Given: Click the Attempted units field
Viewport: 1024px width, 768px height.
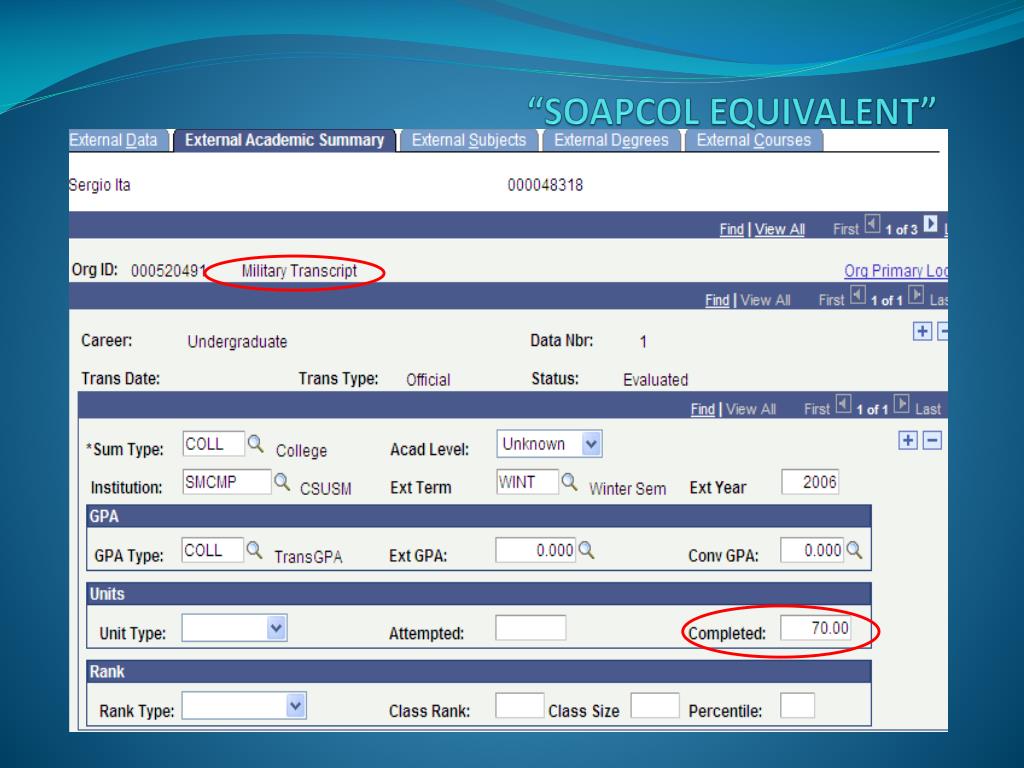Looking at the screenshot, I should (x=531, y=628).
